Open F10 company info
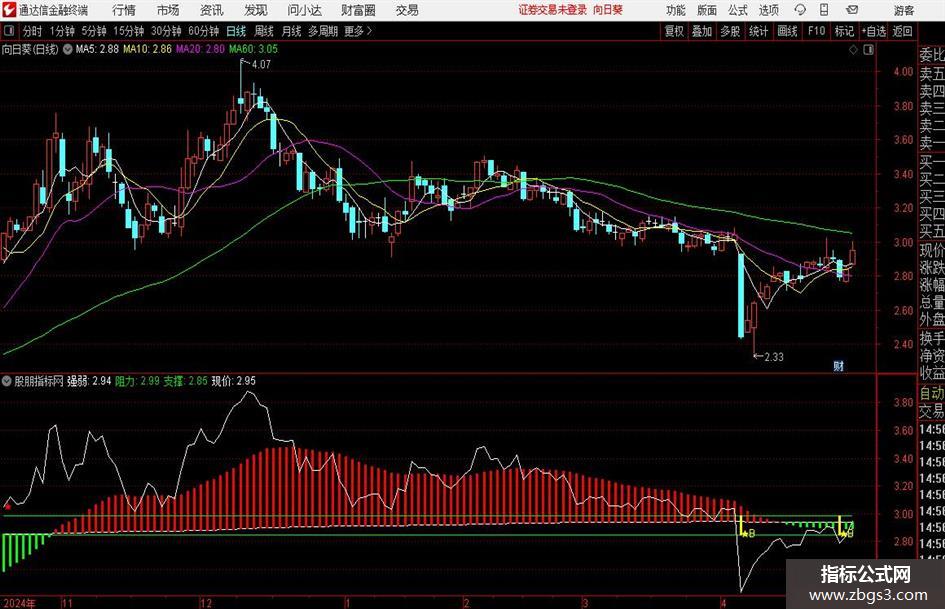Viewport: 945px width, 609px height. [816, 31]
